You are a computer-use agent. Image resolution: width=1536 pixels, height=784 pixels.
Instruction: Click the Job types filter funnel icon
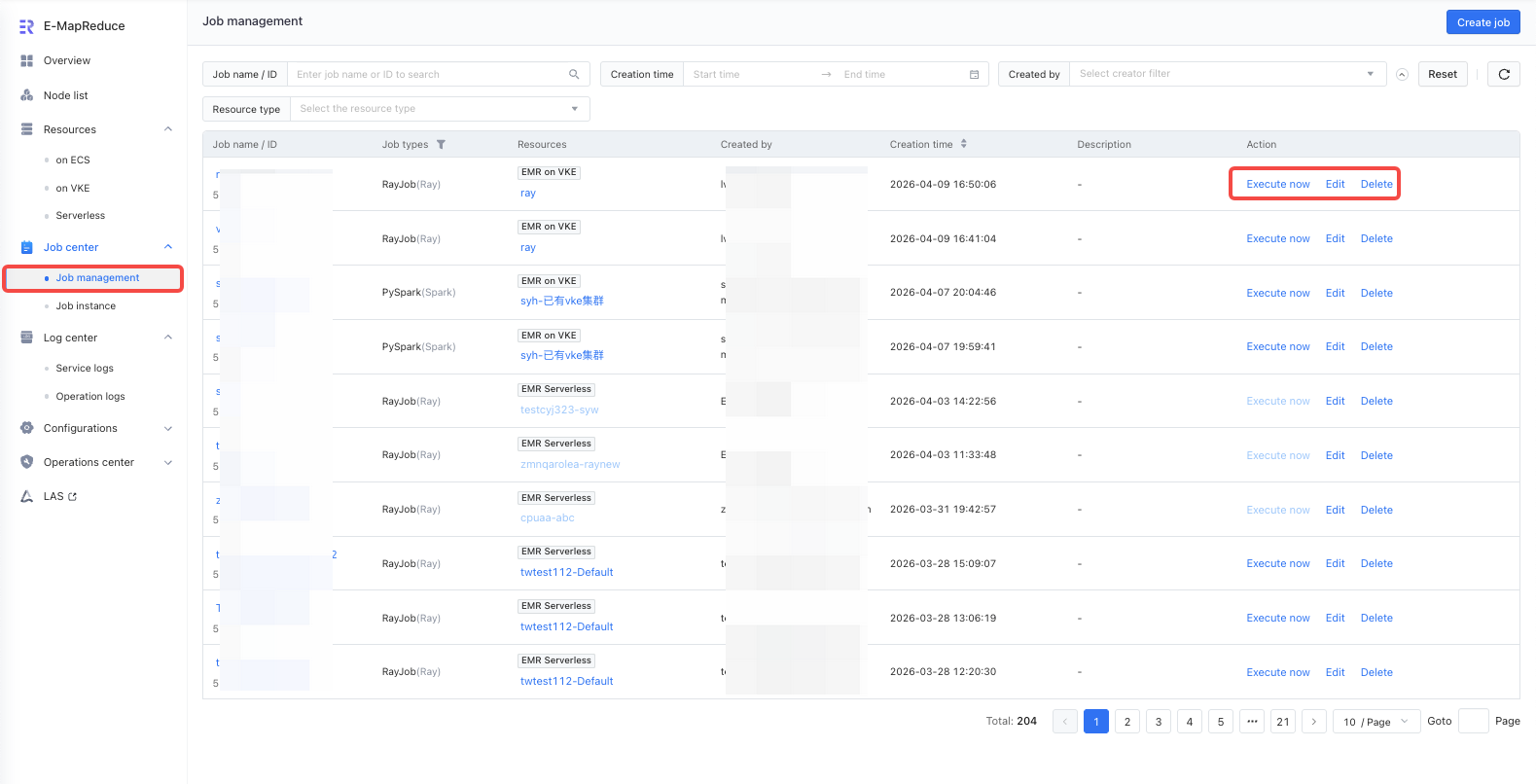[x=441, y=144]
